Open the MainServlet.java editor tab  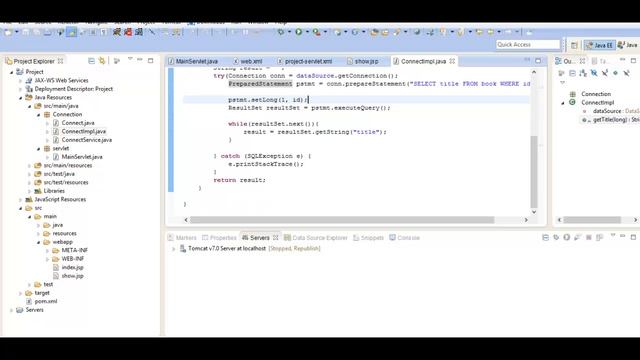[193, 61]
